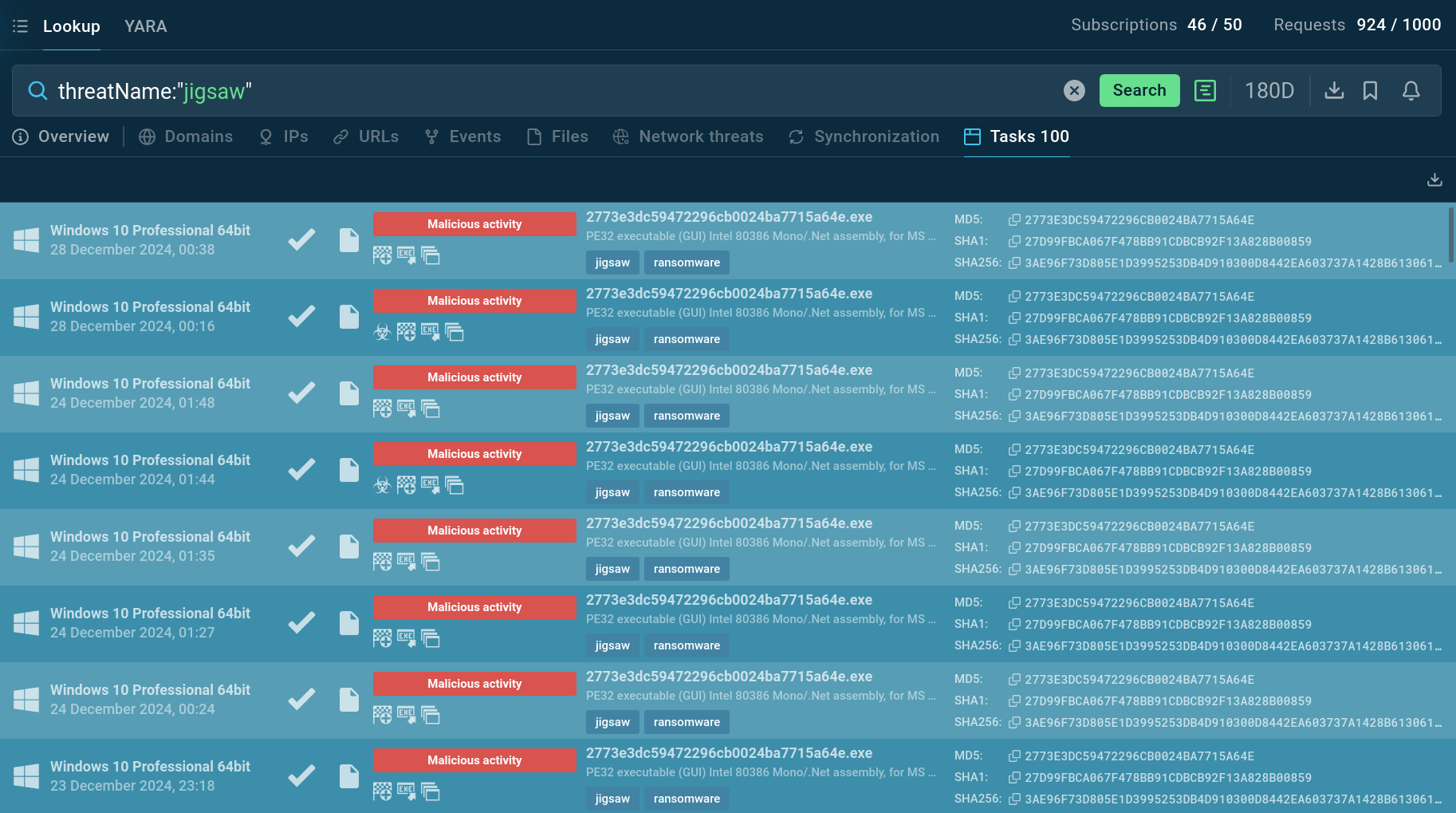The image size is (1456, 813).
Task: Copy MD5 hash of first task
Action: 1014,220
